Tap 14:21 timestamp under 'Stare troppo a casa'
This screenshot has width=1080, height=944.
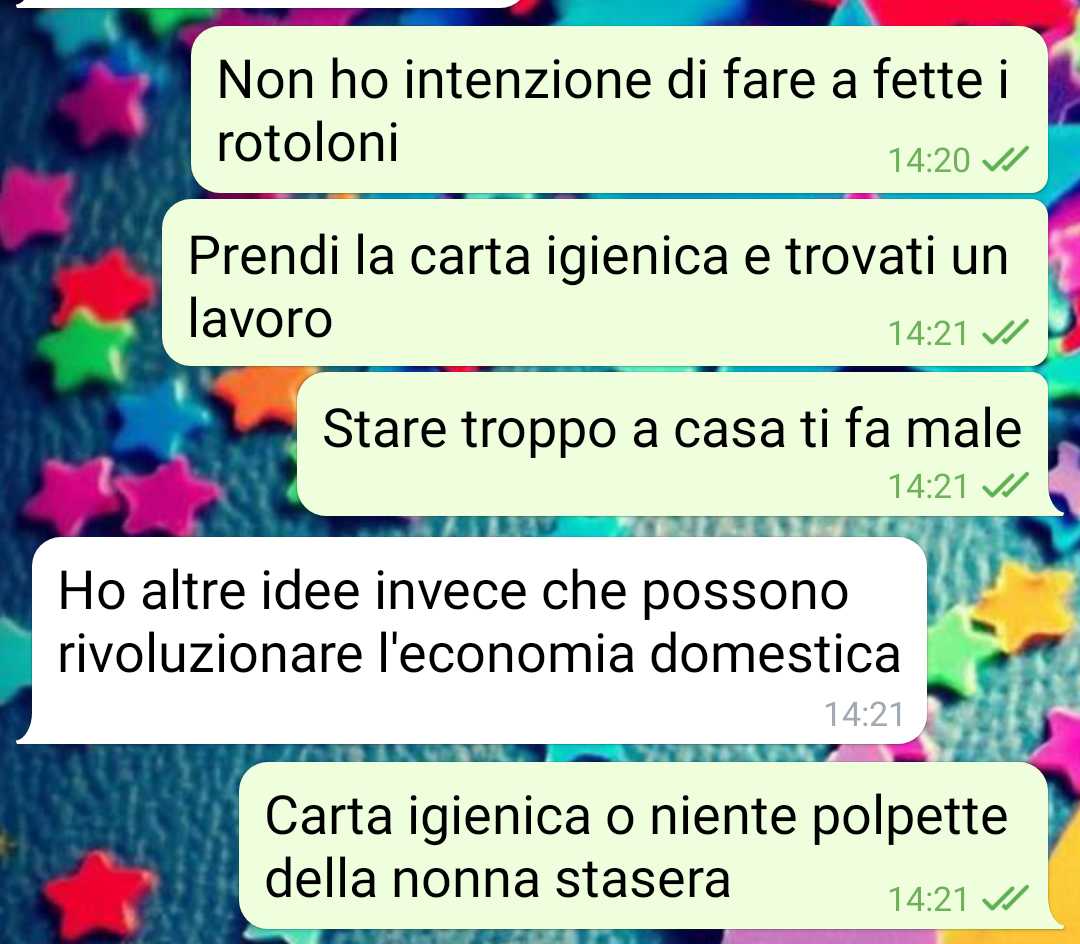(x=928, y=486)
